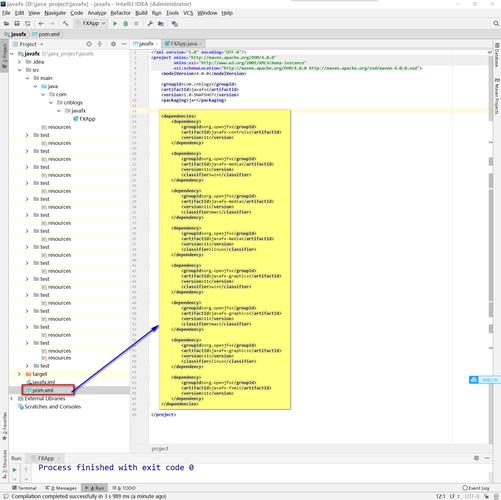Collapse the main folder

click(x=27, y=78)
